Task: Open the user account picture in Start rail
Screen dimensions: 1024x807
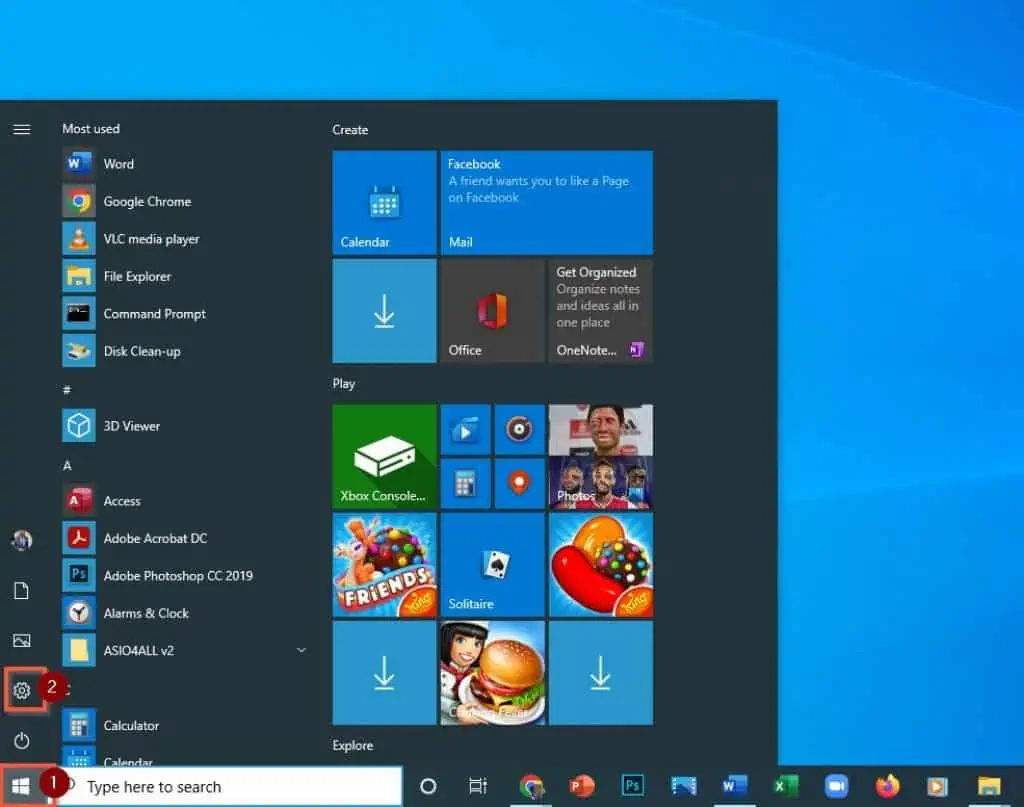Action: tap(22, 540)
